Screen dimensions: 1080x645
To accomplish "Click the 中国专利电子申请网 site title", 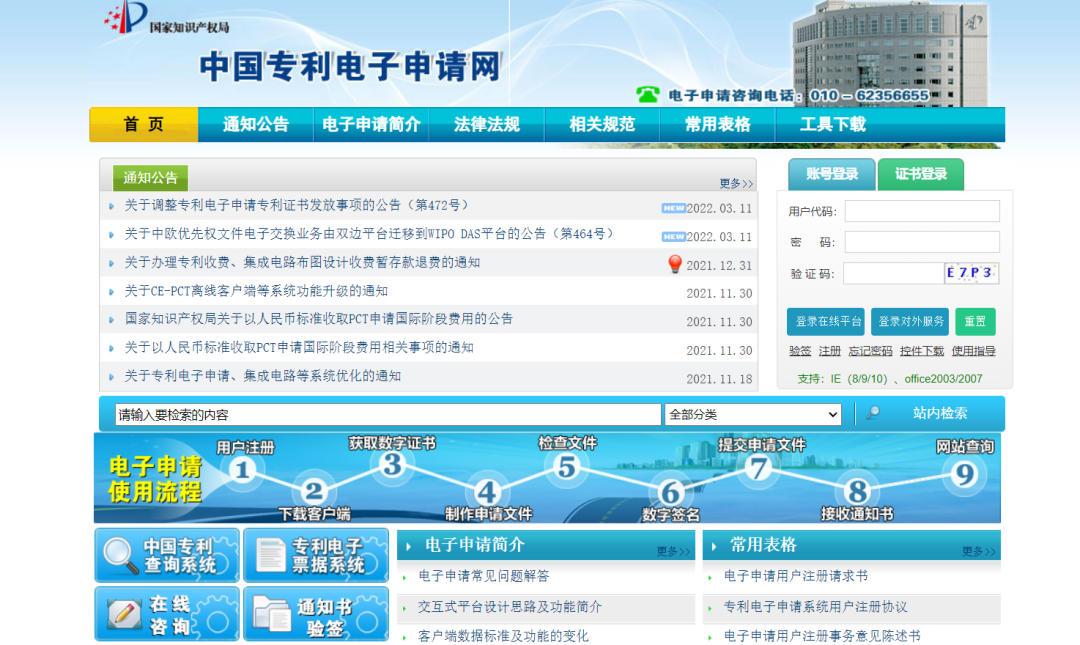I will [351, 67].
